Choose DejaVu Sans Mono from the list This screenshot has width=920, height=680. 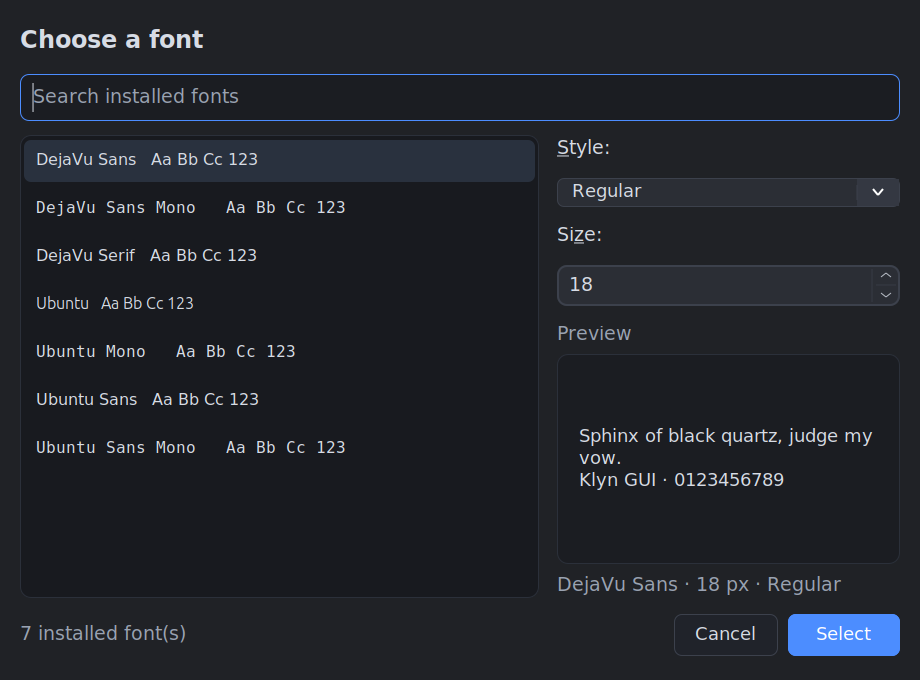[x=279, y=208]
